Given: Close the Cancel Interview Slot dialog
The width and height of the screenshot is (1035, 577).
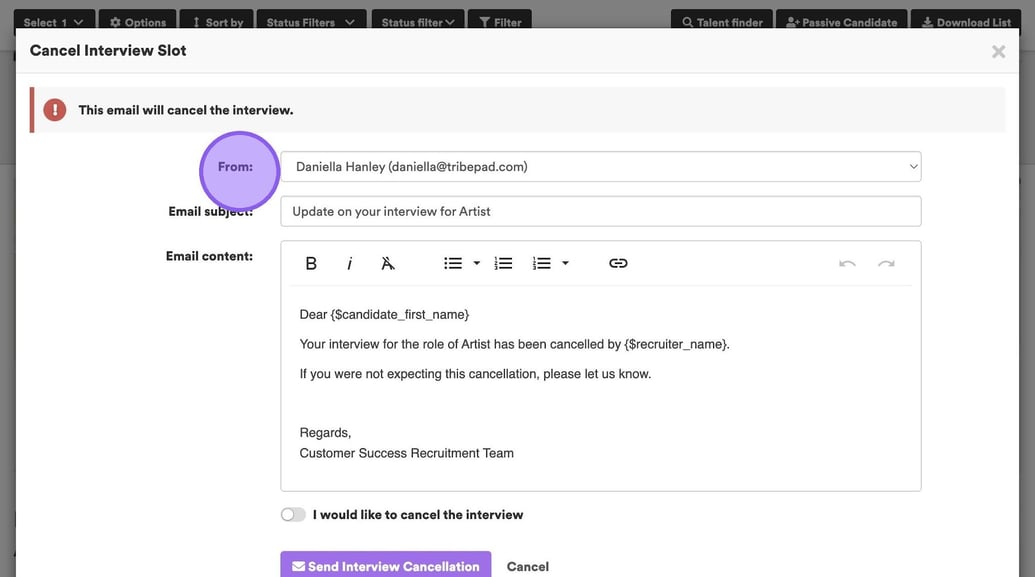Looking at the screenshot, I should pos(998,51).
